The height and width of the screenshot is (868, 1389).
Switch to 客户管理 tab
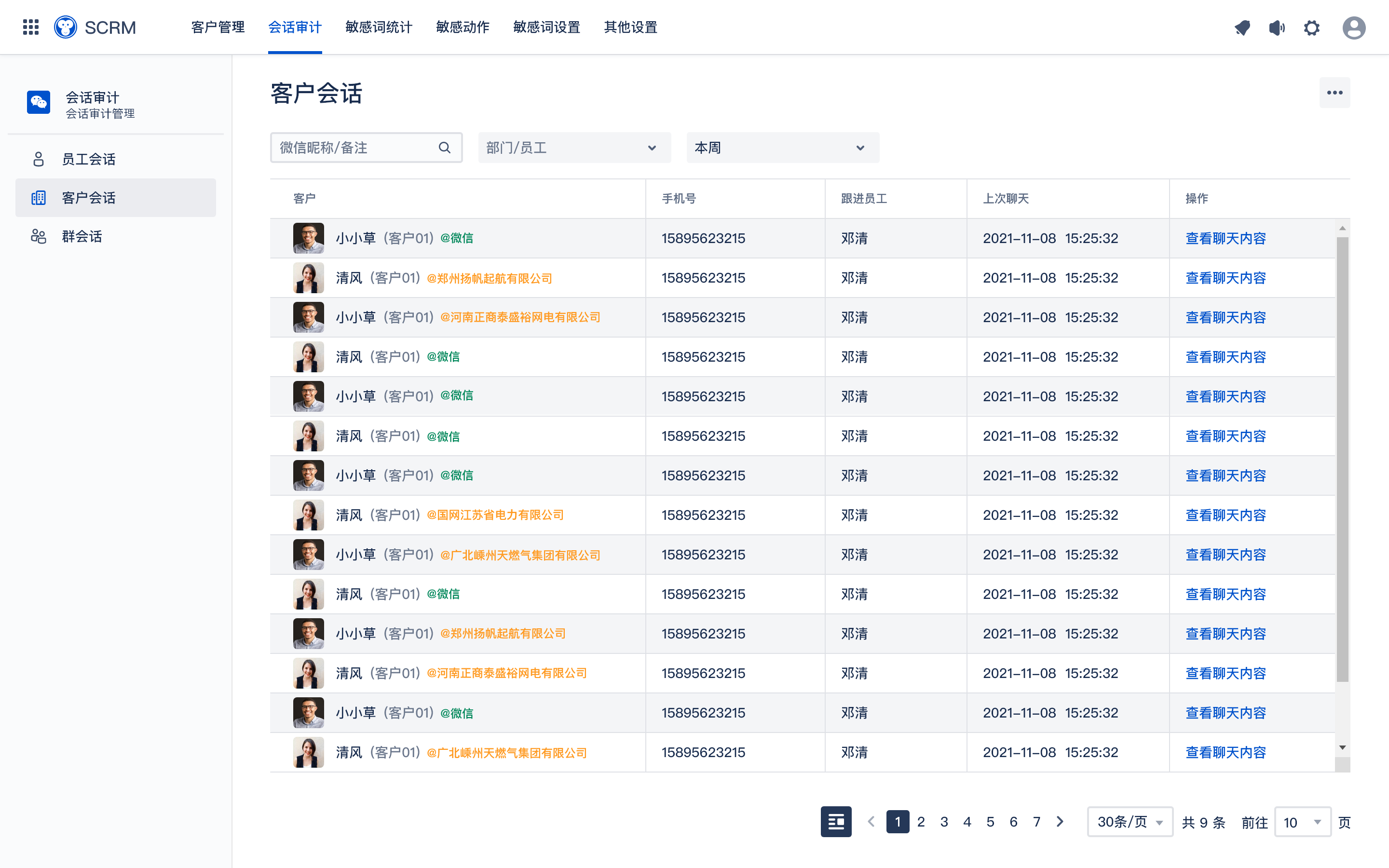click(218, 27)
